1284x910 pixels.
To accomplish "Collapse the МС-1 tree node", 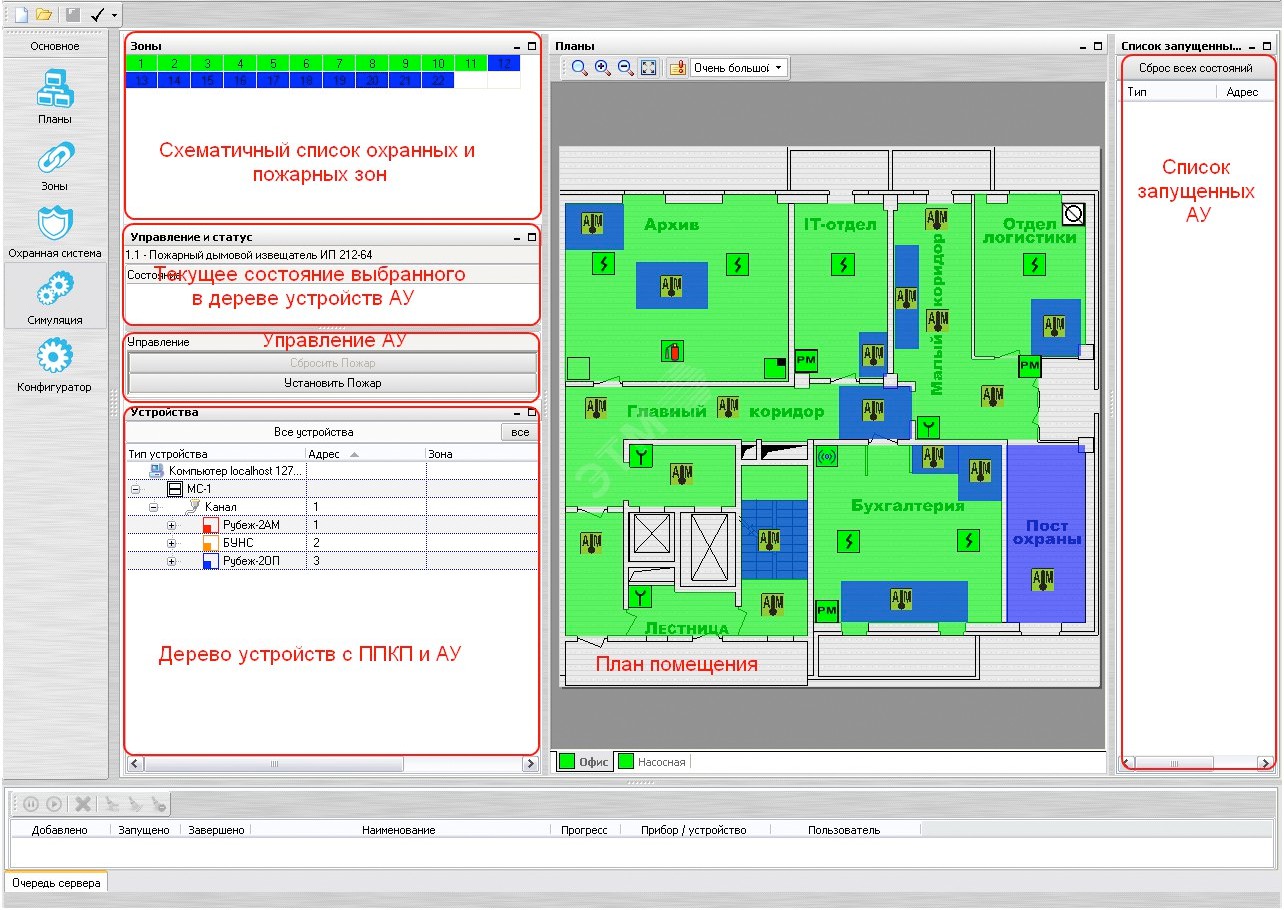I will 135,488.
